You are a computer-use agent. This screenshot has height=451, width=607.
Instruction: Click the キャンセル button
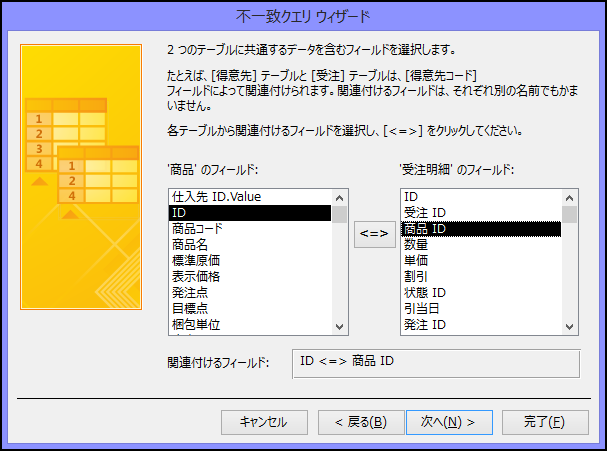(x=264, y=422)
